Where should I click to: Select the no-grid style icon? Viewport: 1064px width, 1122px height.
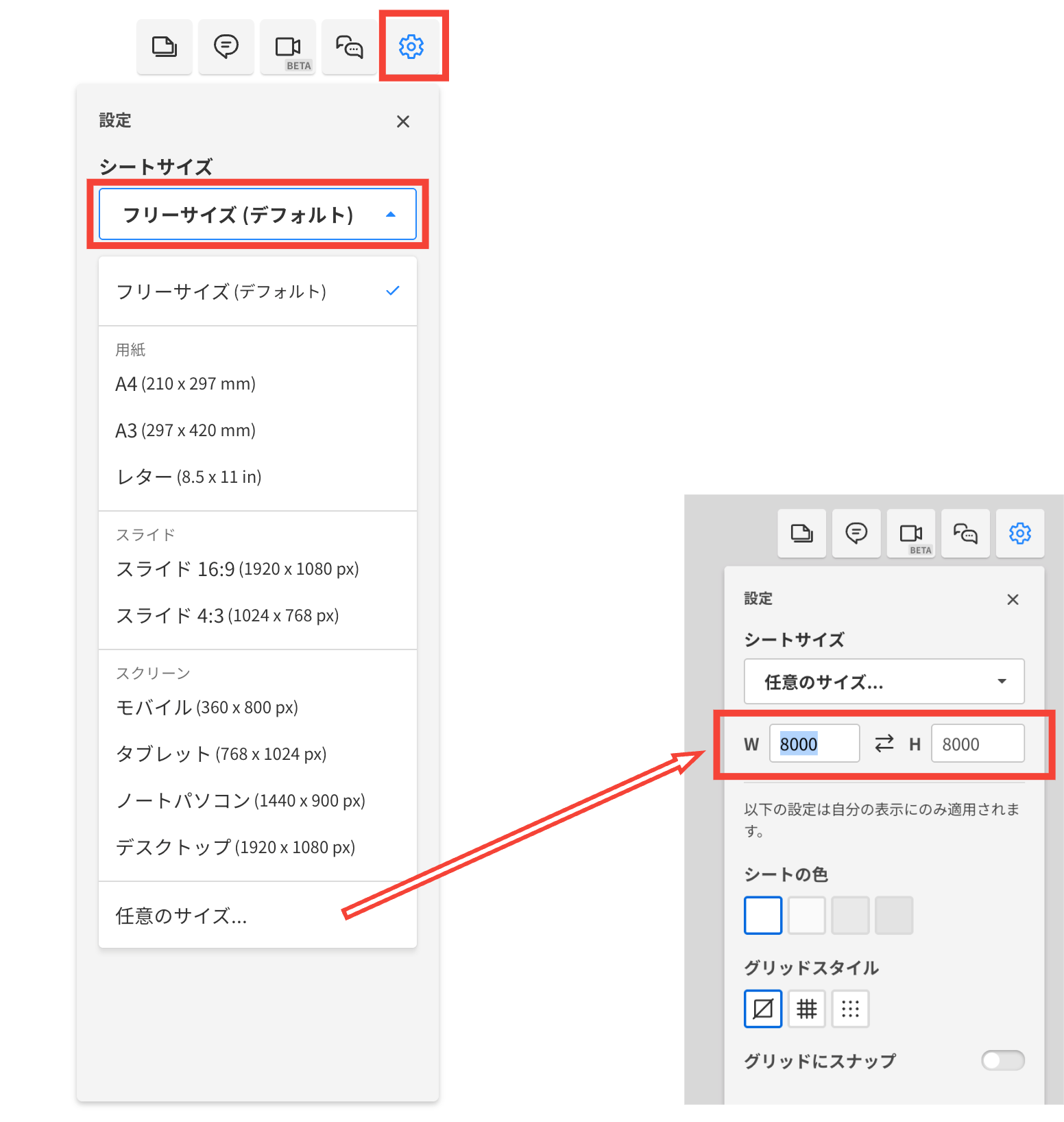(763, 1009)
